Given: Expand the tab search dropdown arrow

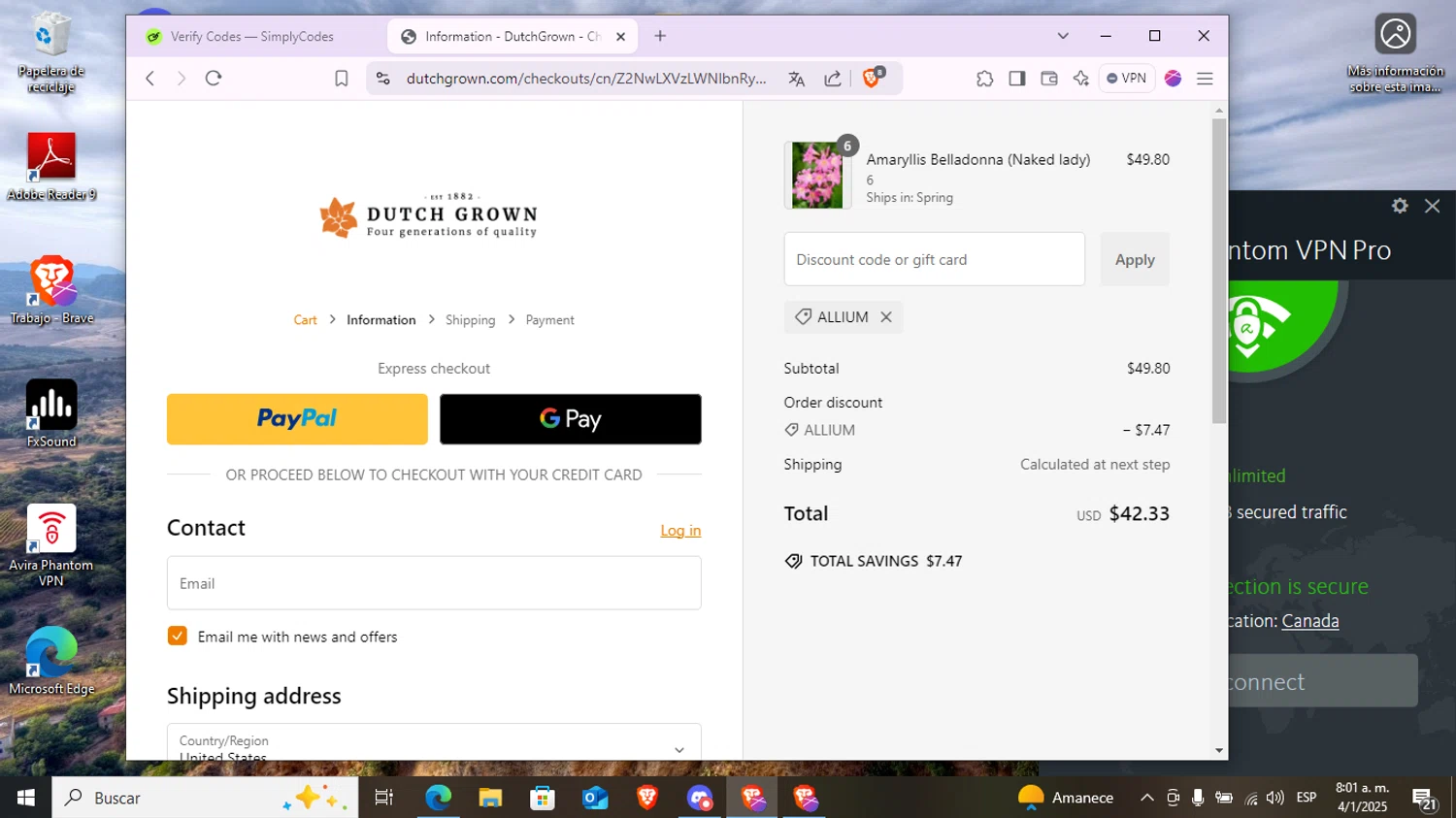Looking at the screenshot, I should (1063, 36).
